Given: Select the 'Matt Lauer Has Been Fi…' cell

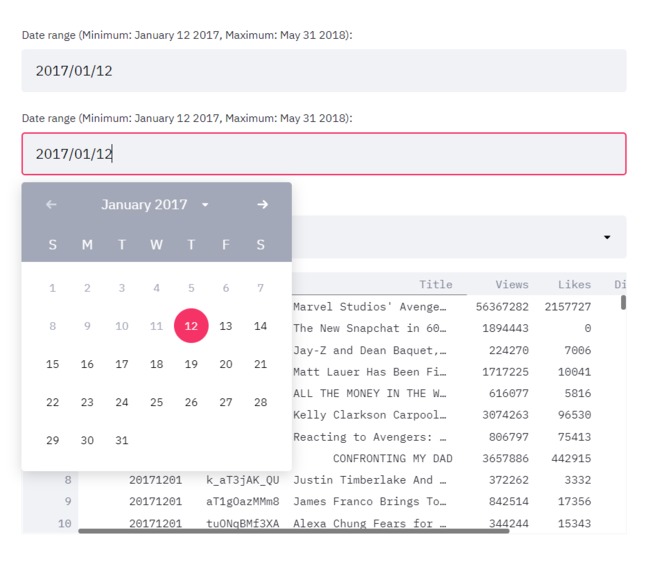Looking at the screenshot, I should tap(370, 372).
